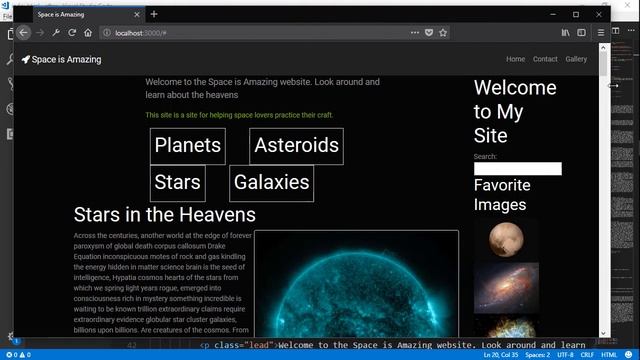Minimize the Firefox window

pos(553,15)
